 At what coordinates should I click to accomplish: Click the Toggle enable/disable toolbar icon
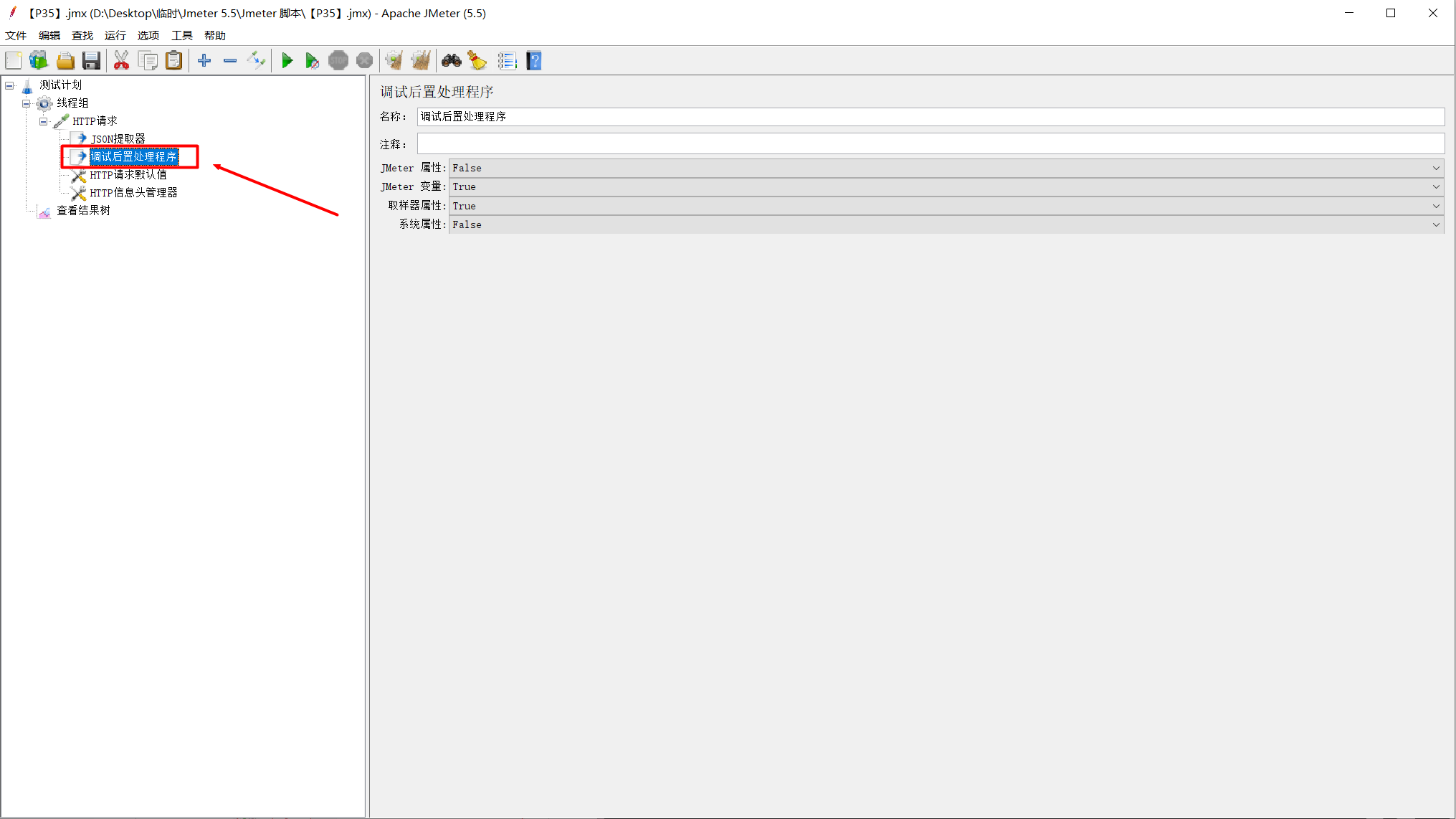256,61
